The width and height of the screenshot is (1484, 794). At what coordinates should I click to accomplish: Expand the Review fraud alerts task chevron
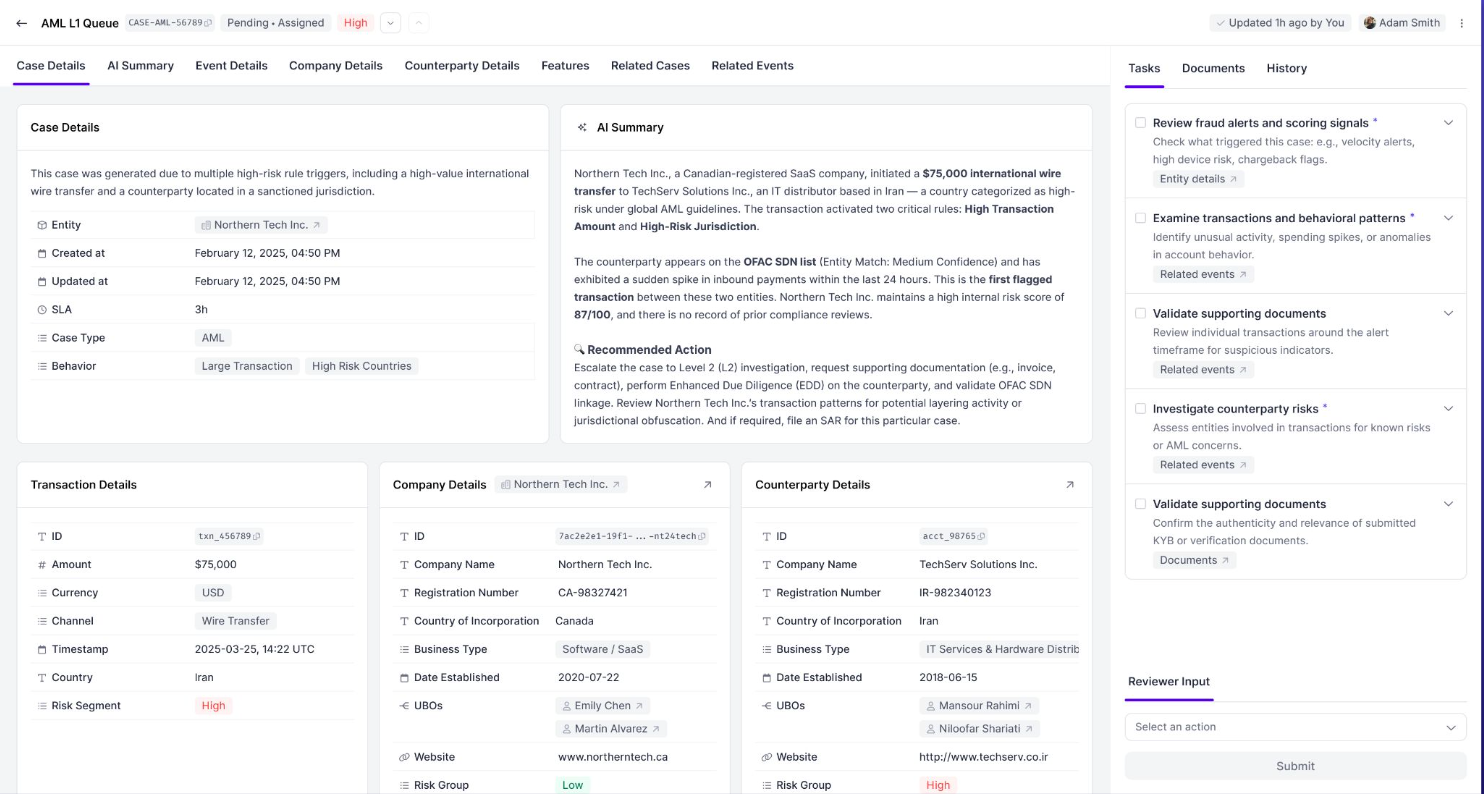[1448, 123]
